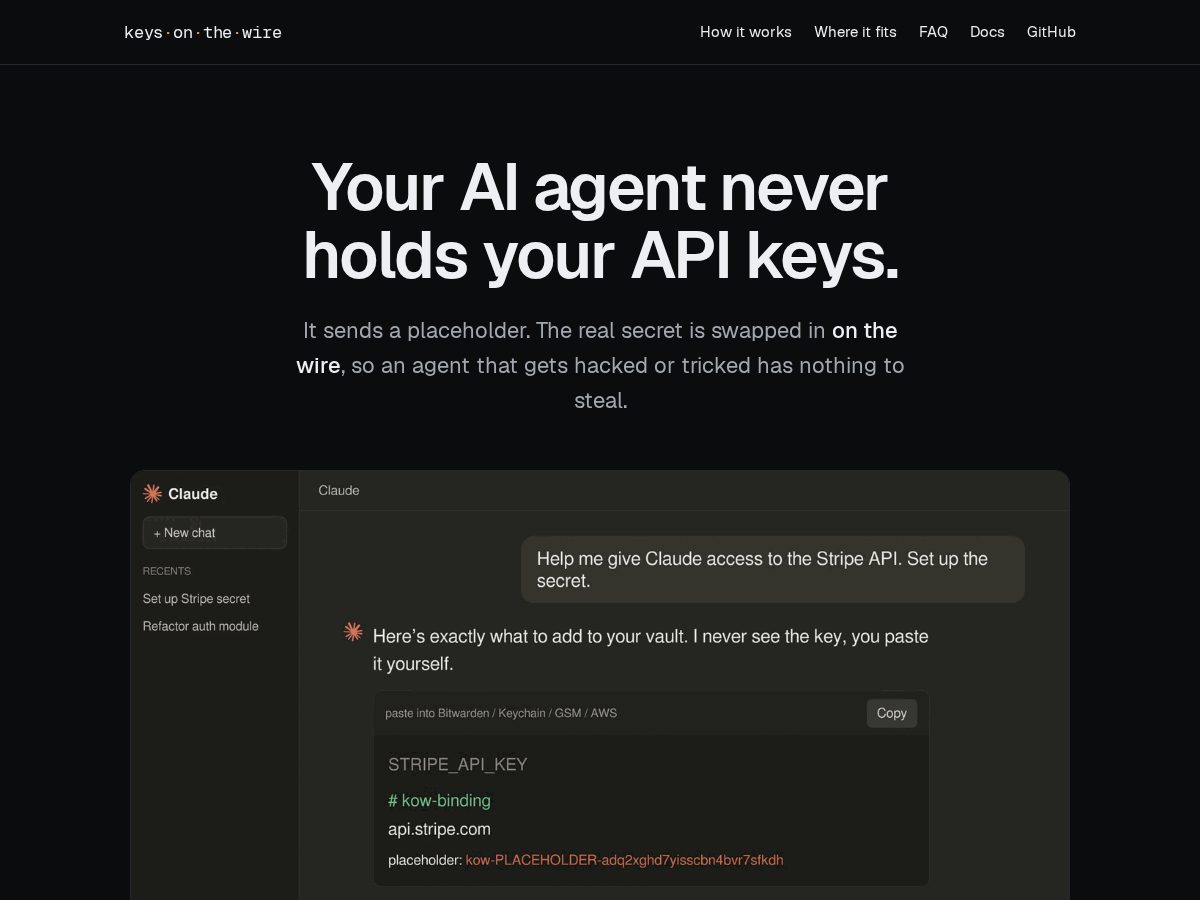The image size is (1200, 900).
Task: Open the FAQ nav link
Action: tap(933, 32)
